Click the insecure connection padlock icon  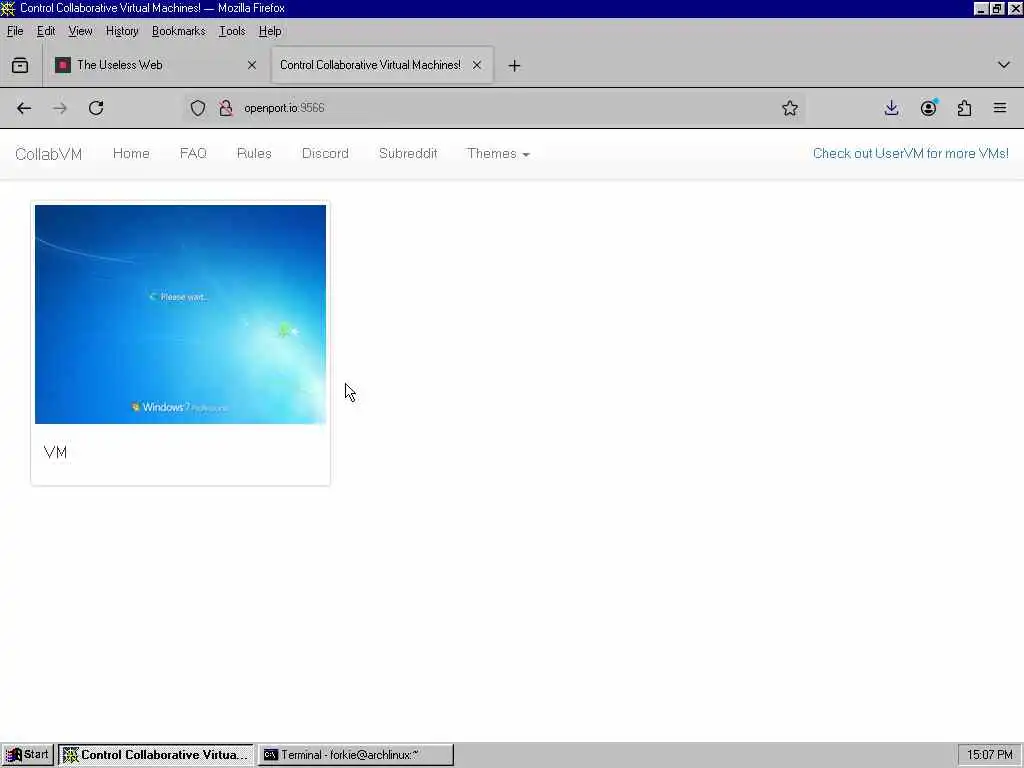point(226,108)
